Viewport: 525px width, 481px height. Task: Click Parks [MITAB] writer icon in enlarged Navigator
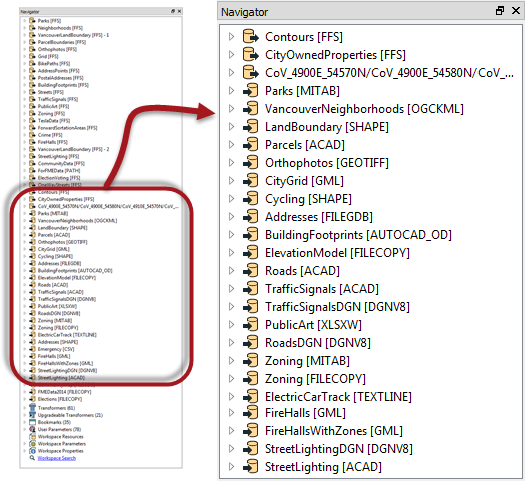250,91
